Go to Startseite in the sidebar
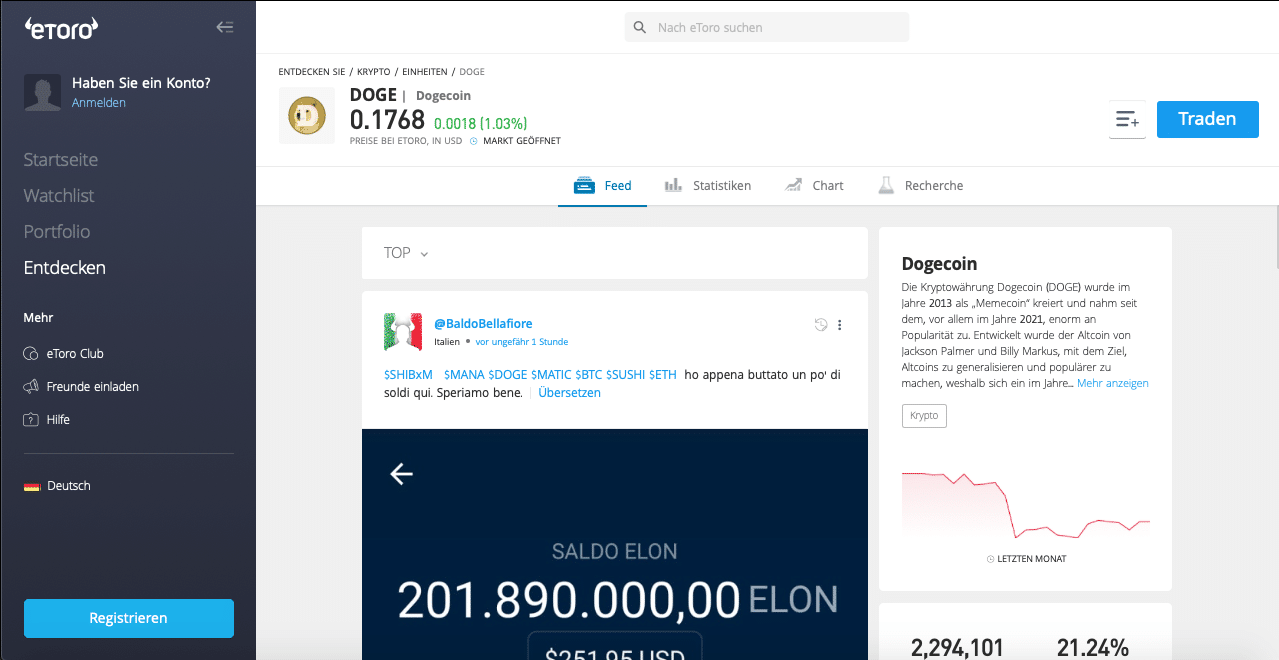Image resolution: width=1279 pixels, height=660 pixels. (x=61, y=160)
